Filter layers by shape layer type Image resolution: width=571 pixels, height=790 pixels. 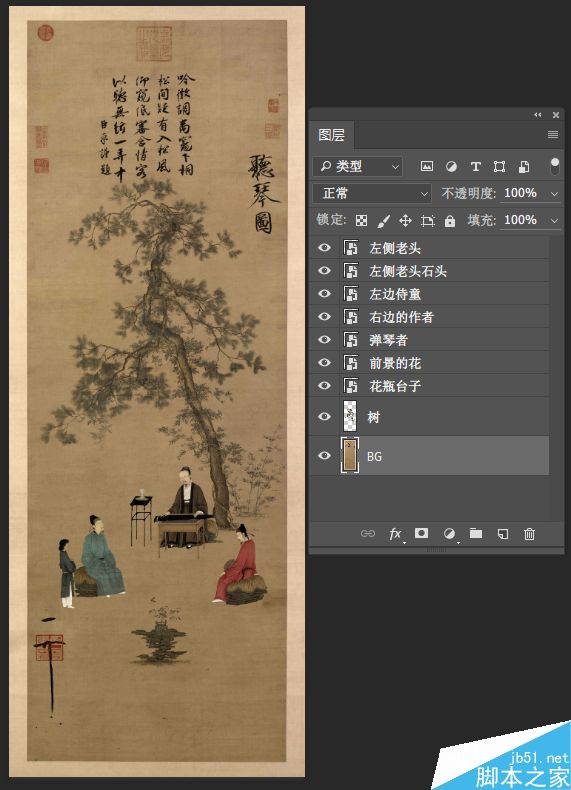tap(499, 166)
